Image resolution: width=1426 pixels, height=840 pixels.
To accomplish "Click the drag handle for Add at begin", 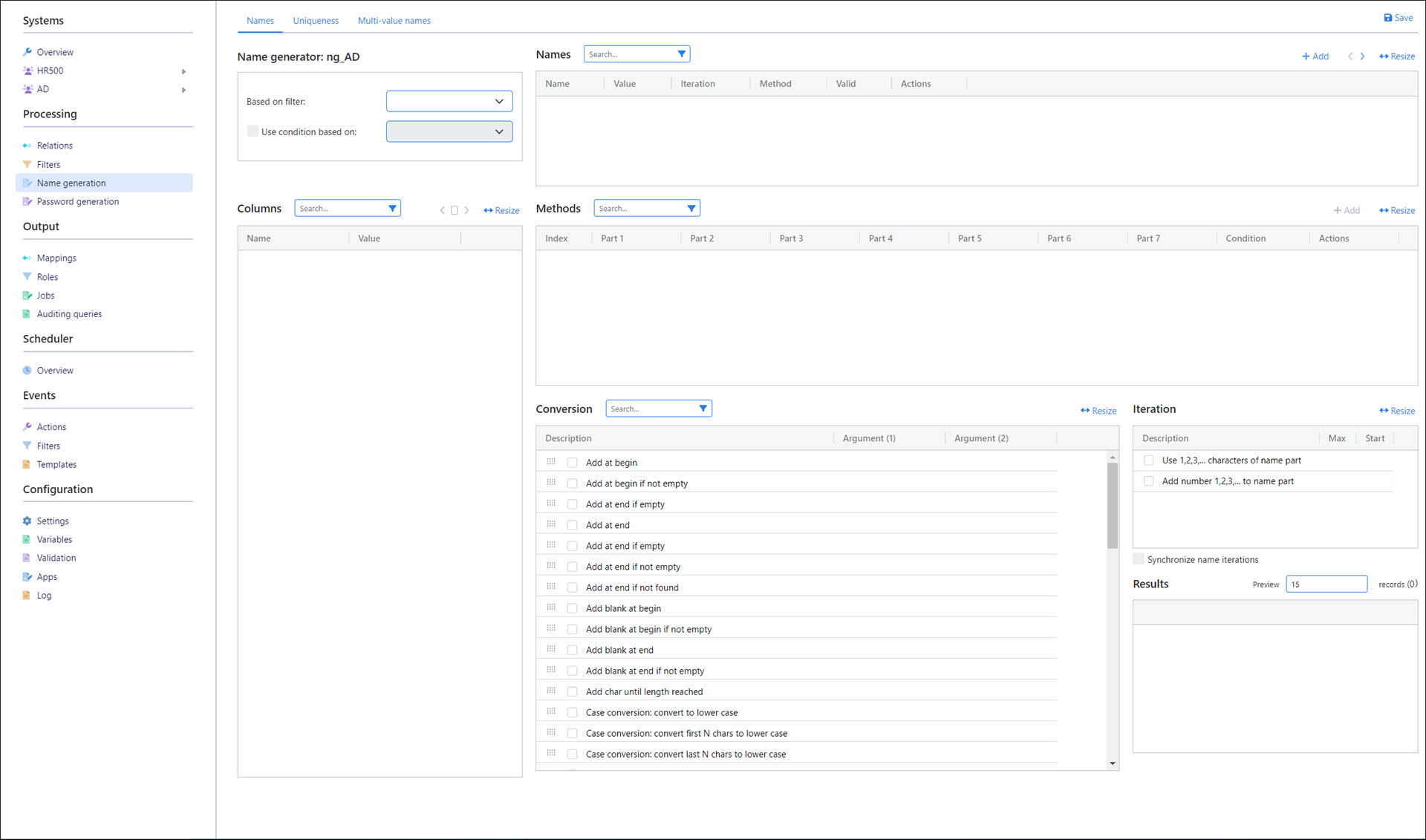I will (551, 462).
